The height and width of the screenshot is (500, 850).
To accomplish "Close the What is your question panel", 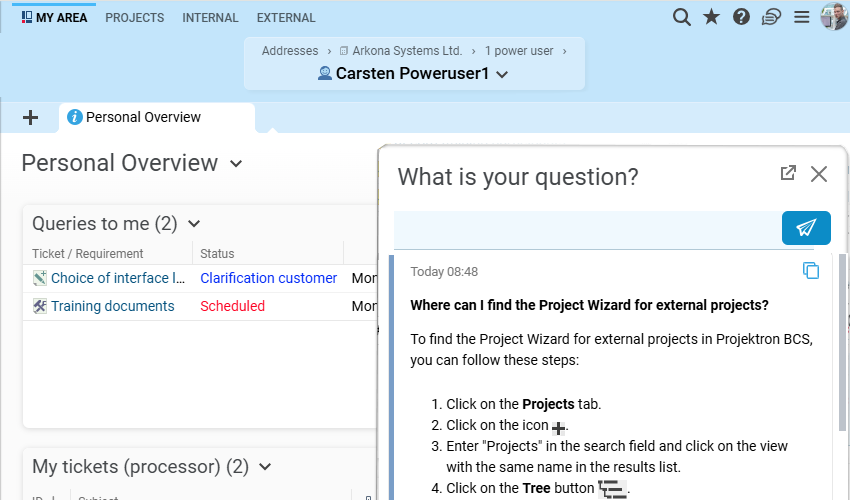I will 819,174.
